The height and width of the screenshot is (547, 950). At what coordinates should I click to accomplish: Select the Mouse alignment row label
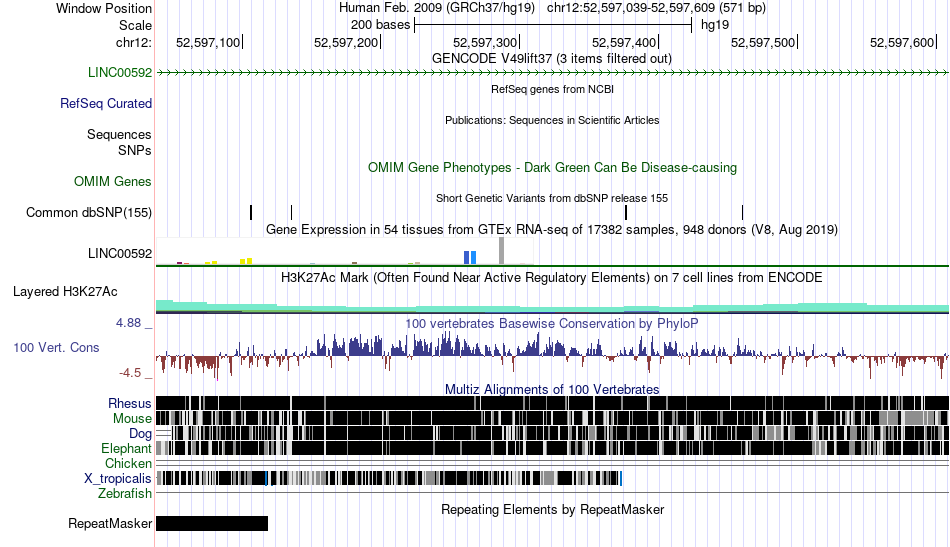click(x=132, y=419)
